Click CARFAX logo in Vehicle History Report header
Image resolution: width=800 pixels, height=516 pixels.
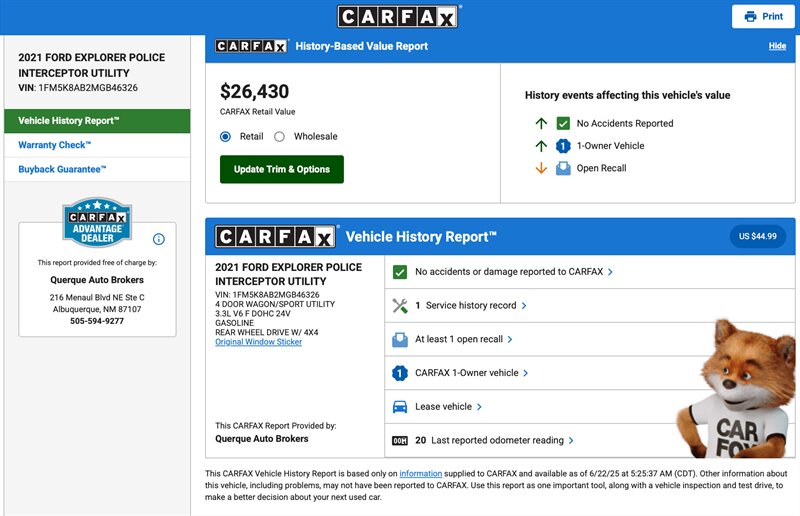pyautogui.click(x=275, y=236)
